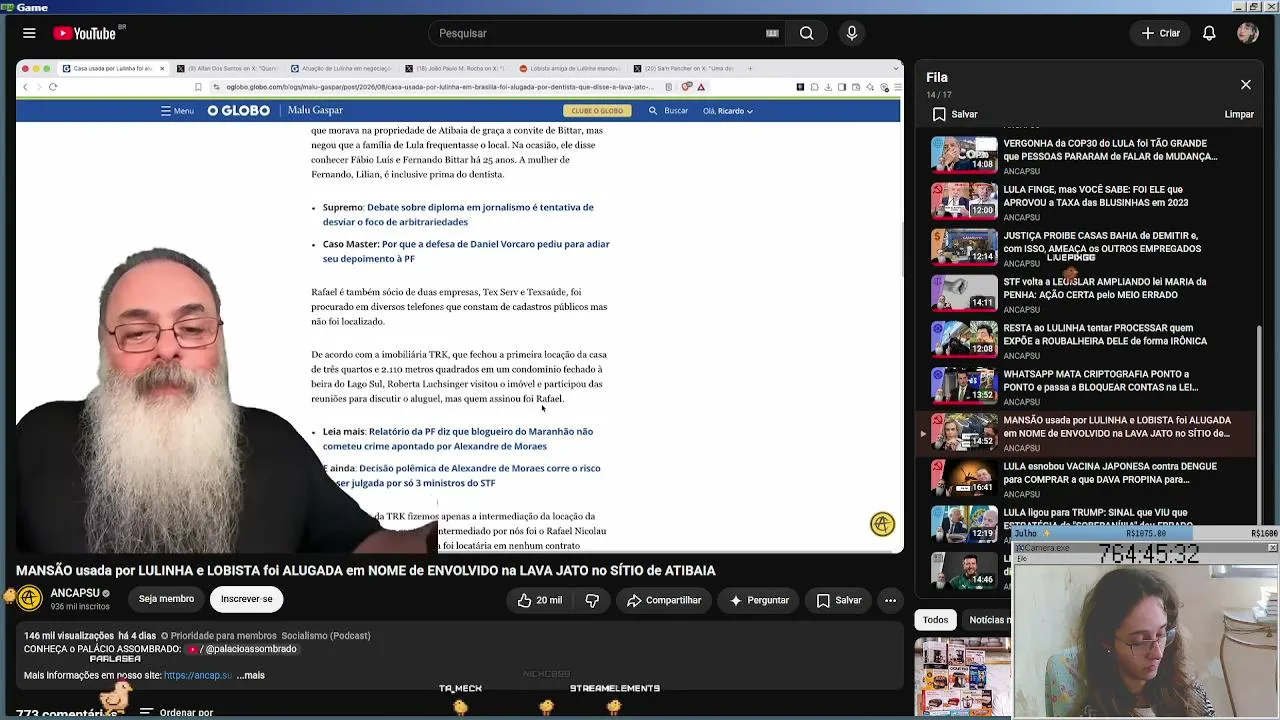Open the CASAS BAHIA queue video thumbnail
Viewport: 1280px width, 720px height.
click(x=964, y=247)
